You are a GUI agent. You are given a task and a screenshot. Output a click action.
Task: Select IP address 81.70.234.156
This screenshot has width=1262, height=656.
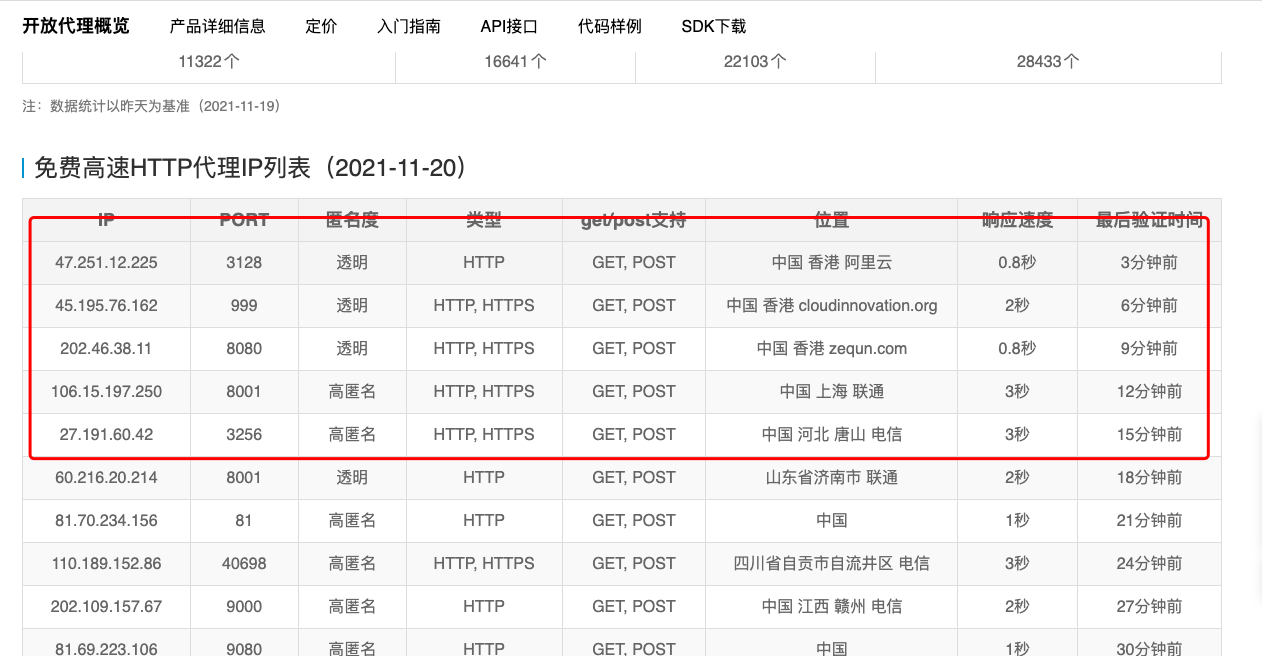click(107, 521)
